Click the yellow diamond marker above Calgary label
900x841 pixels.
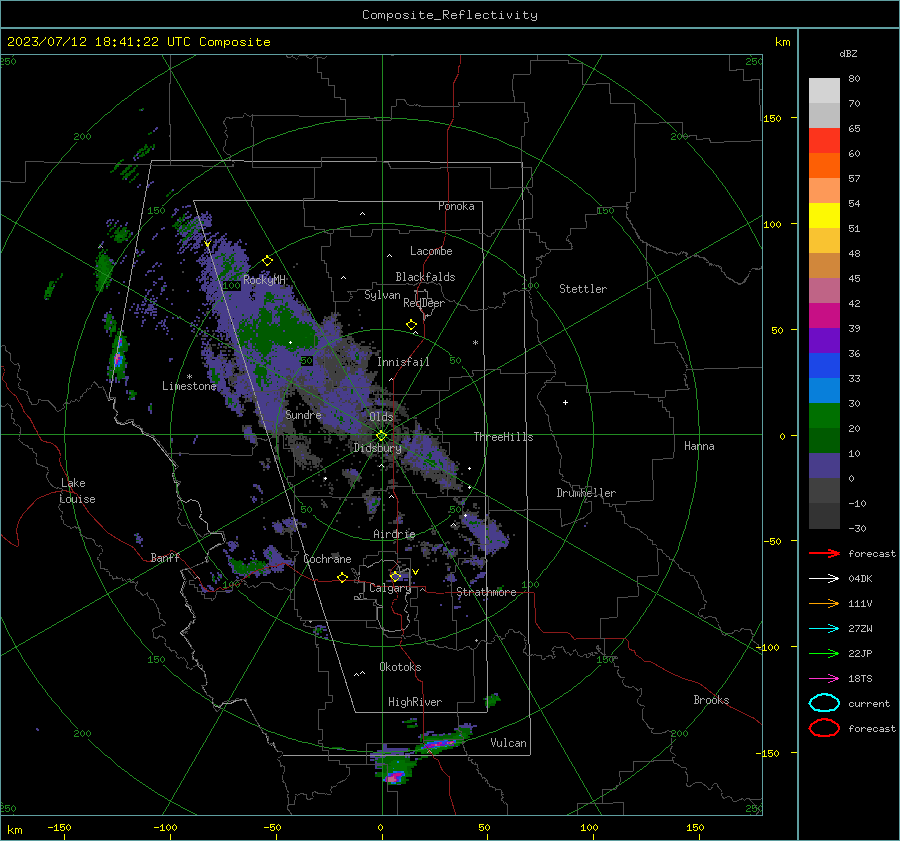pyautogui.click(x=395, y=576)
